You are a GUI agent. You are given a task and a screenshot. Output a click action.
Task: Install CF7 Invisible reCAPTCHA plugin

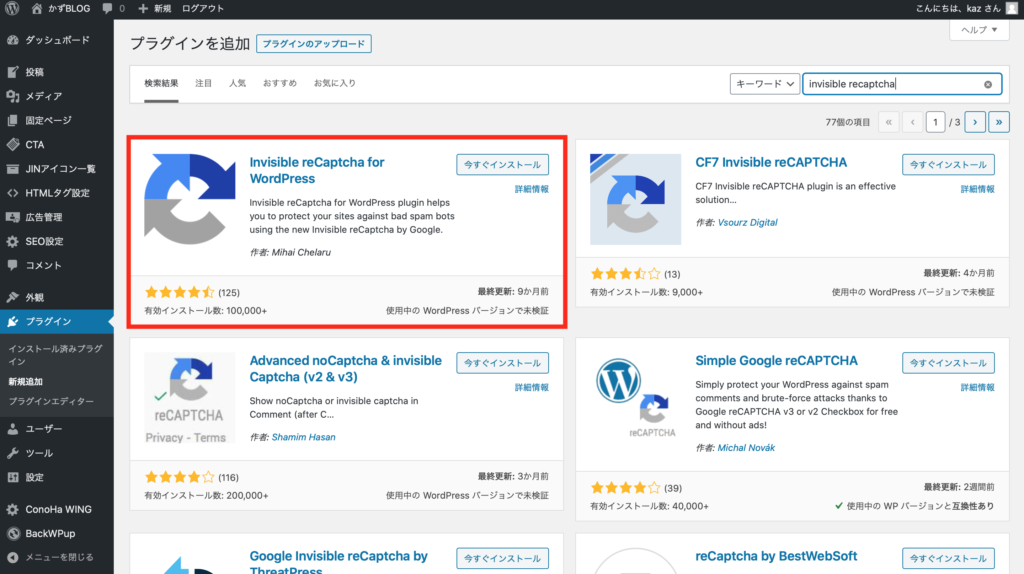tap(948, 165)
